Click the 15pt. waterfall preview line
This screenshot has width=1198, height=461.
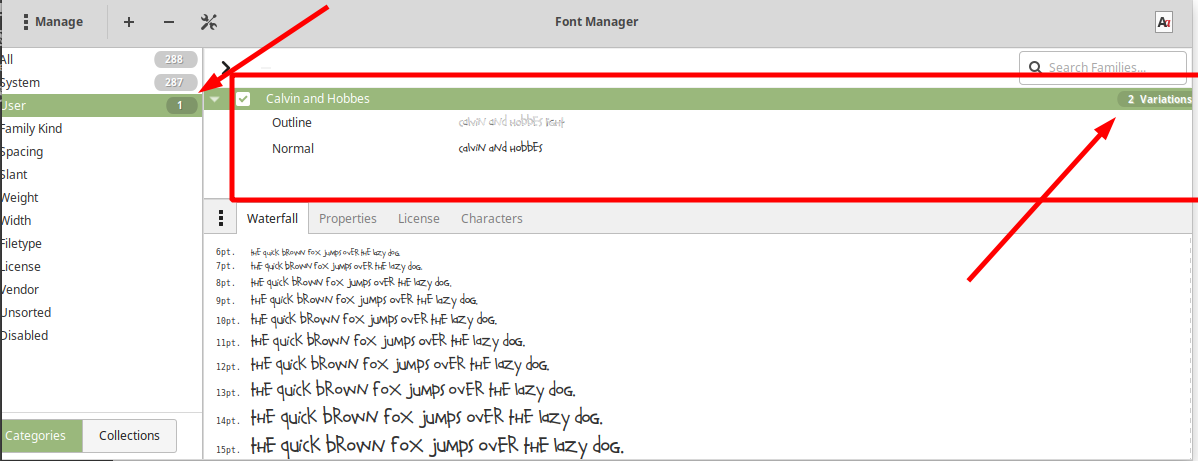pos(438,446)
